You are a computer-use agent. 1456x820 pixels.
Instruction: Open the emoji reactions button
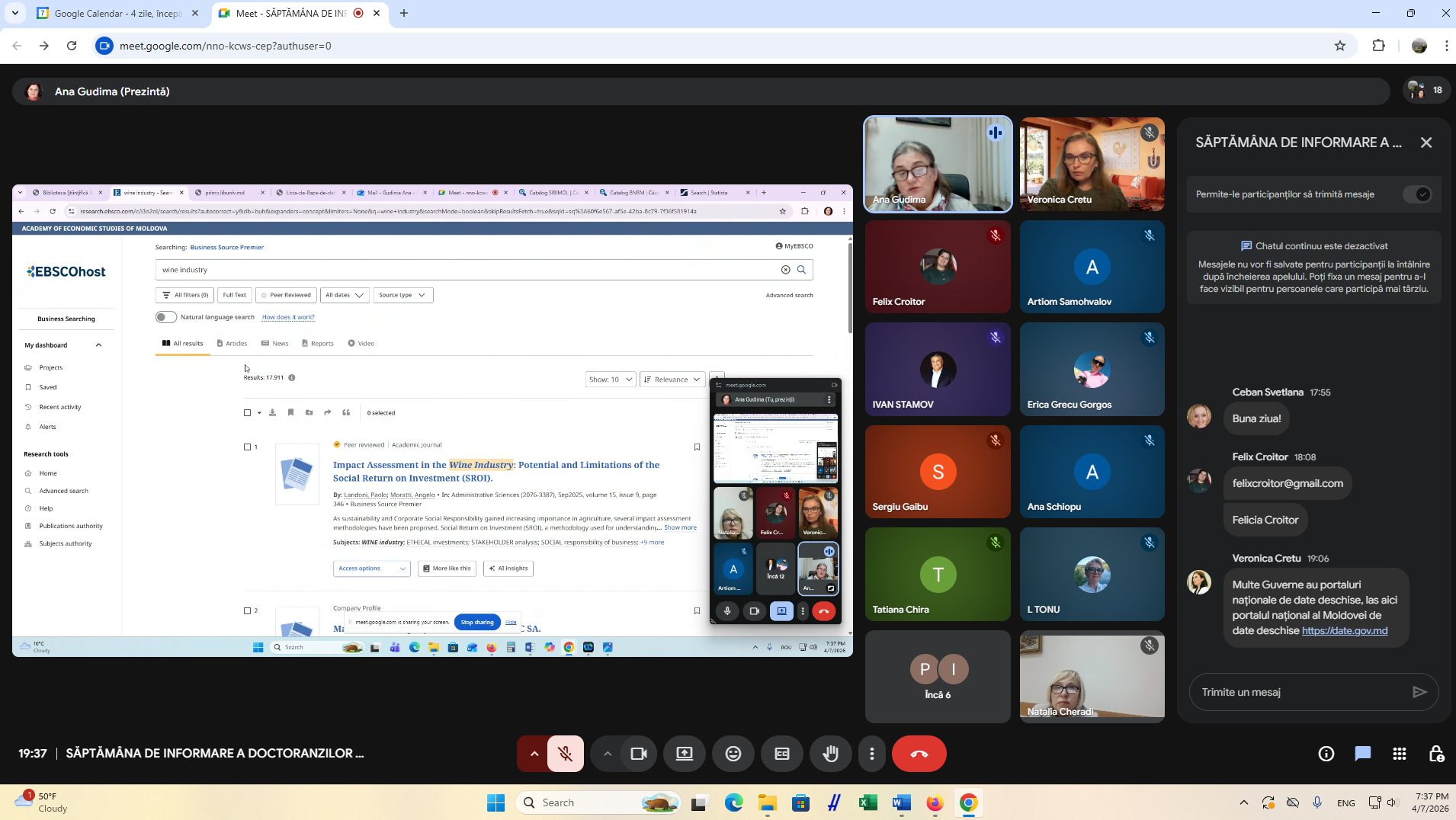[733, 754]
